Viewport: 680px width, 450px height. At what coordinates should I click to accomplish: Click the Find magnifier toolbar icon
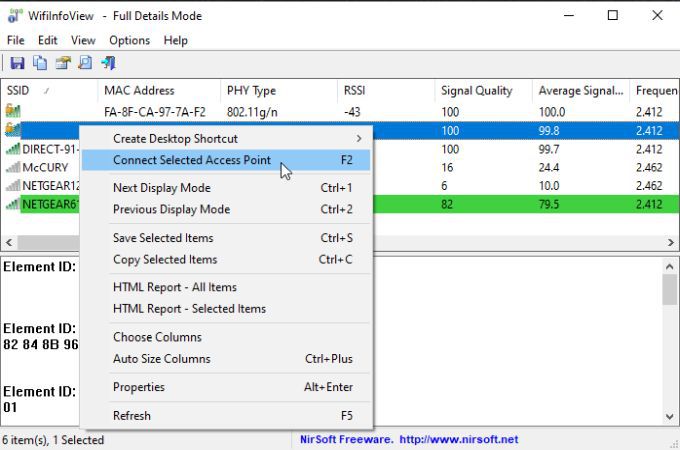coord(85,63)
